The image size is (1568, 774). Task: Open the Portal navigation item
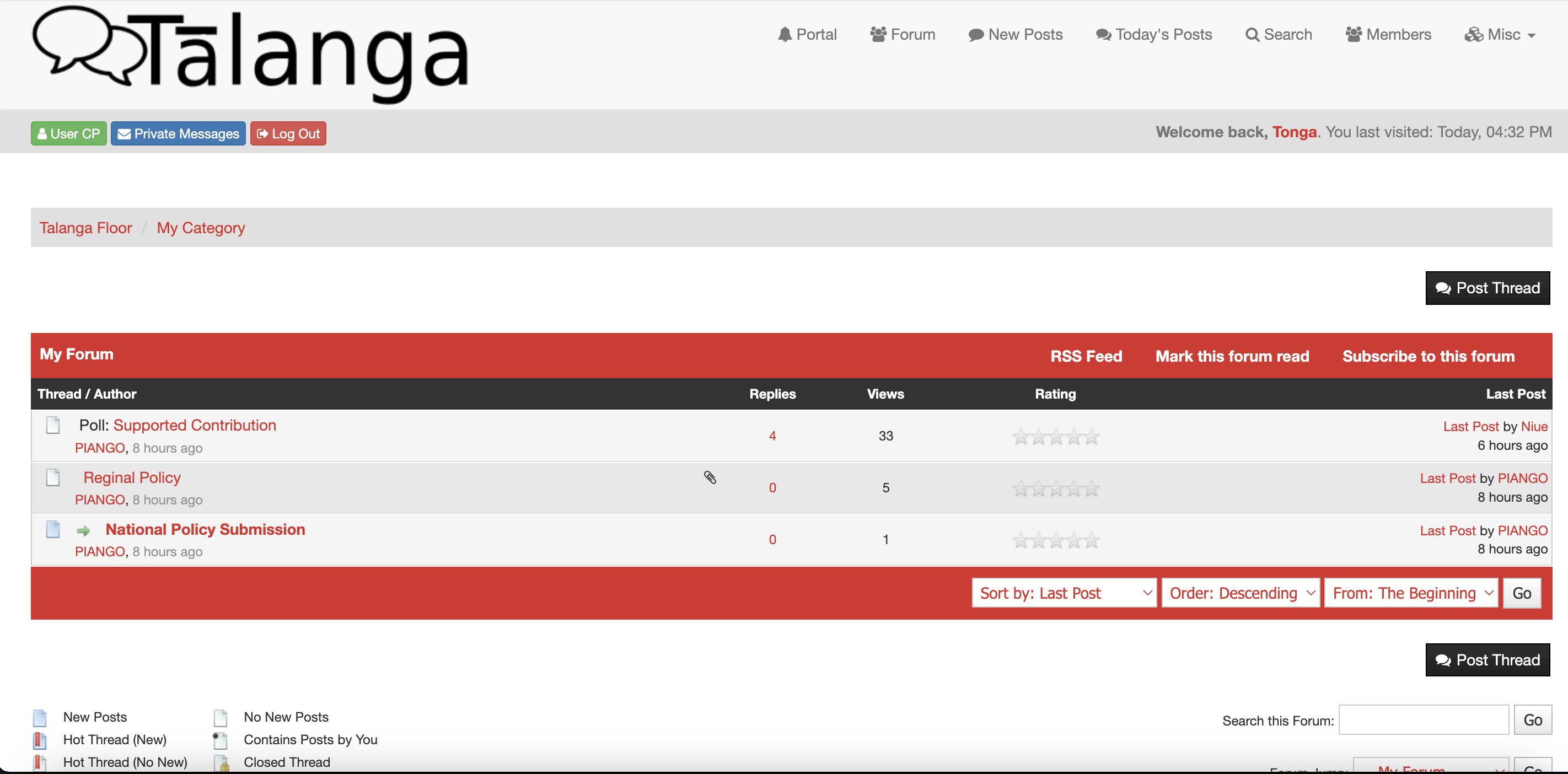point(807,35)
